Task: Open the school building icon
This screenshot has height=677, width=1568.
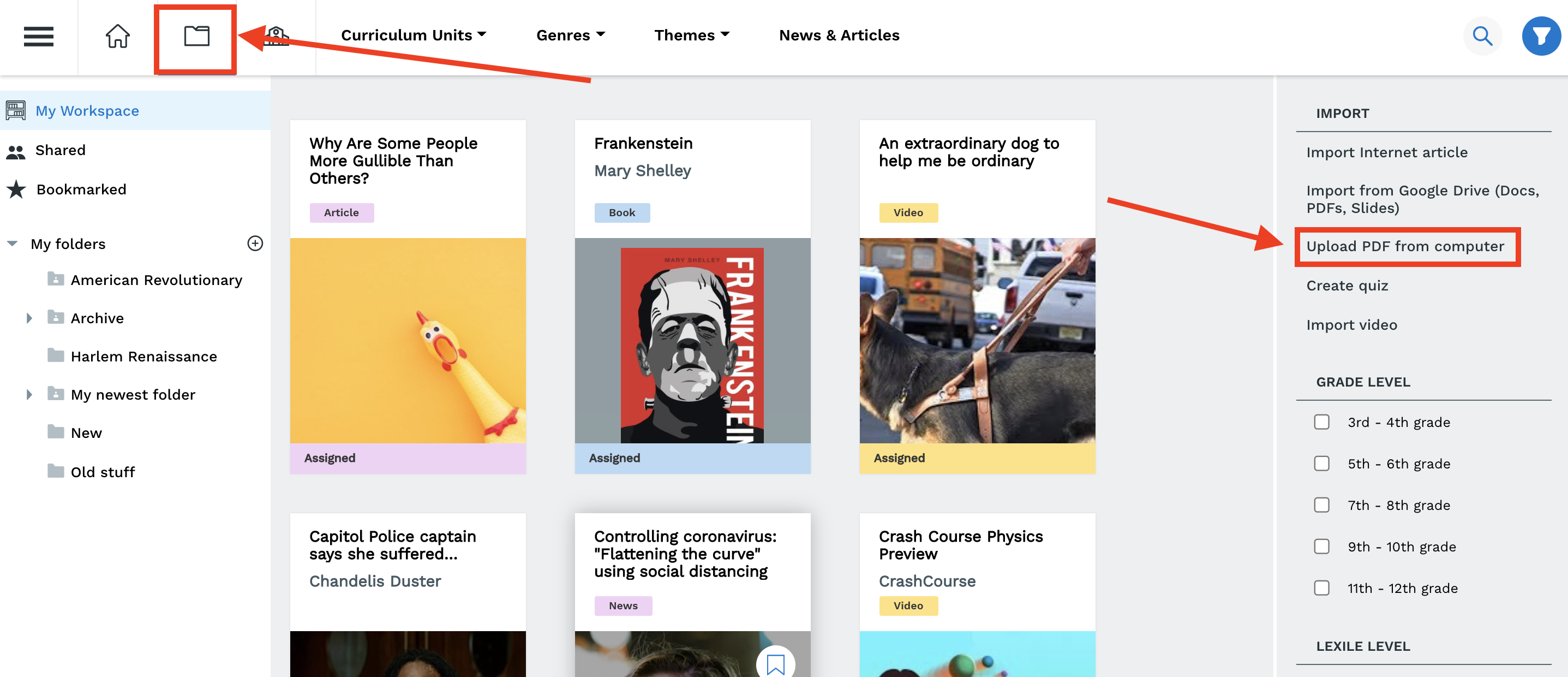Action: [277, 36]
